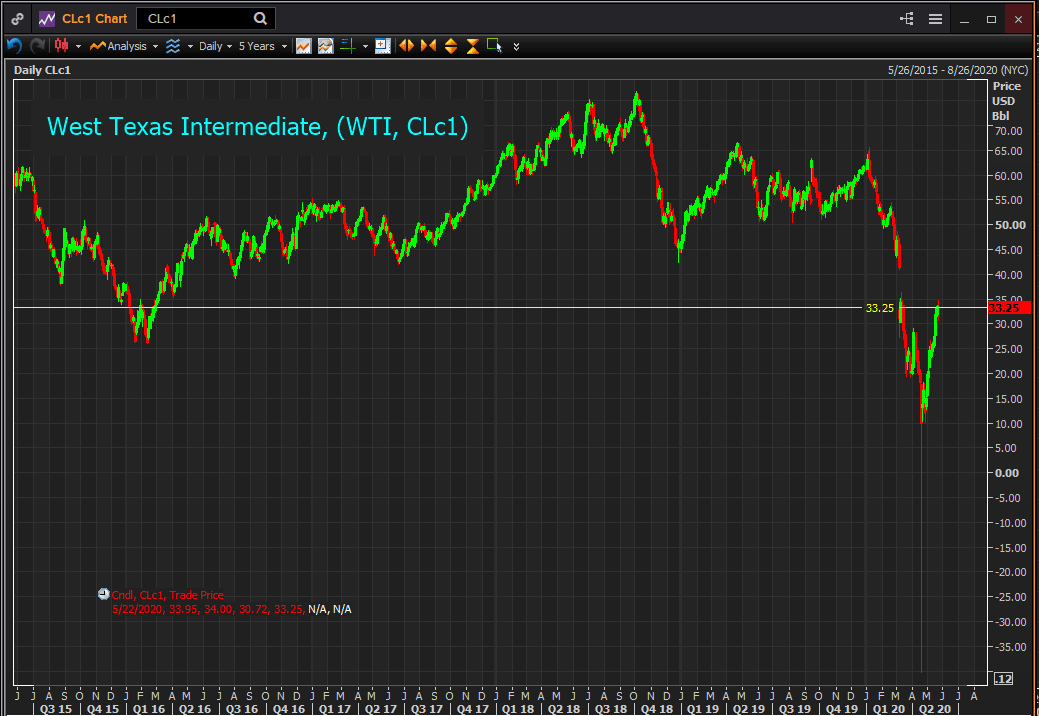
Task: Click the red candlestick chart type icon
Action: 62,46
